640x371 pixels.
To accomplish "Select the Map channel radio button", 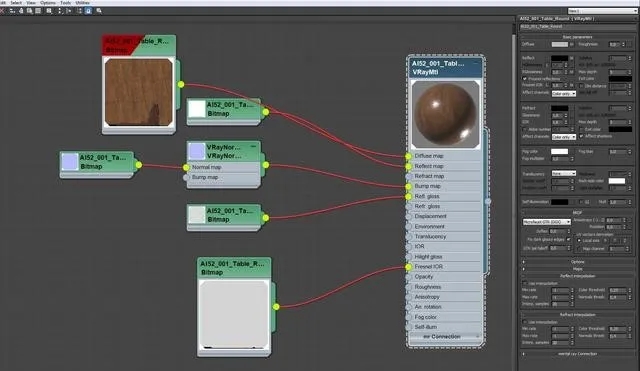I will point(579,249).
